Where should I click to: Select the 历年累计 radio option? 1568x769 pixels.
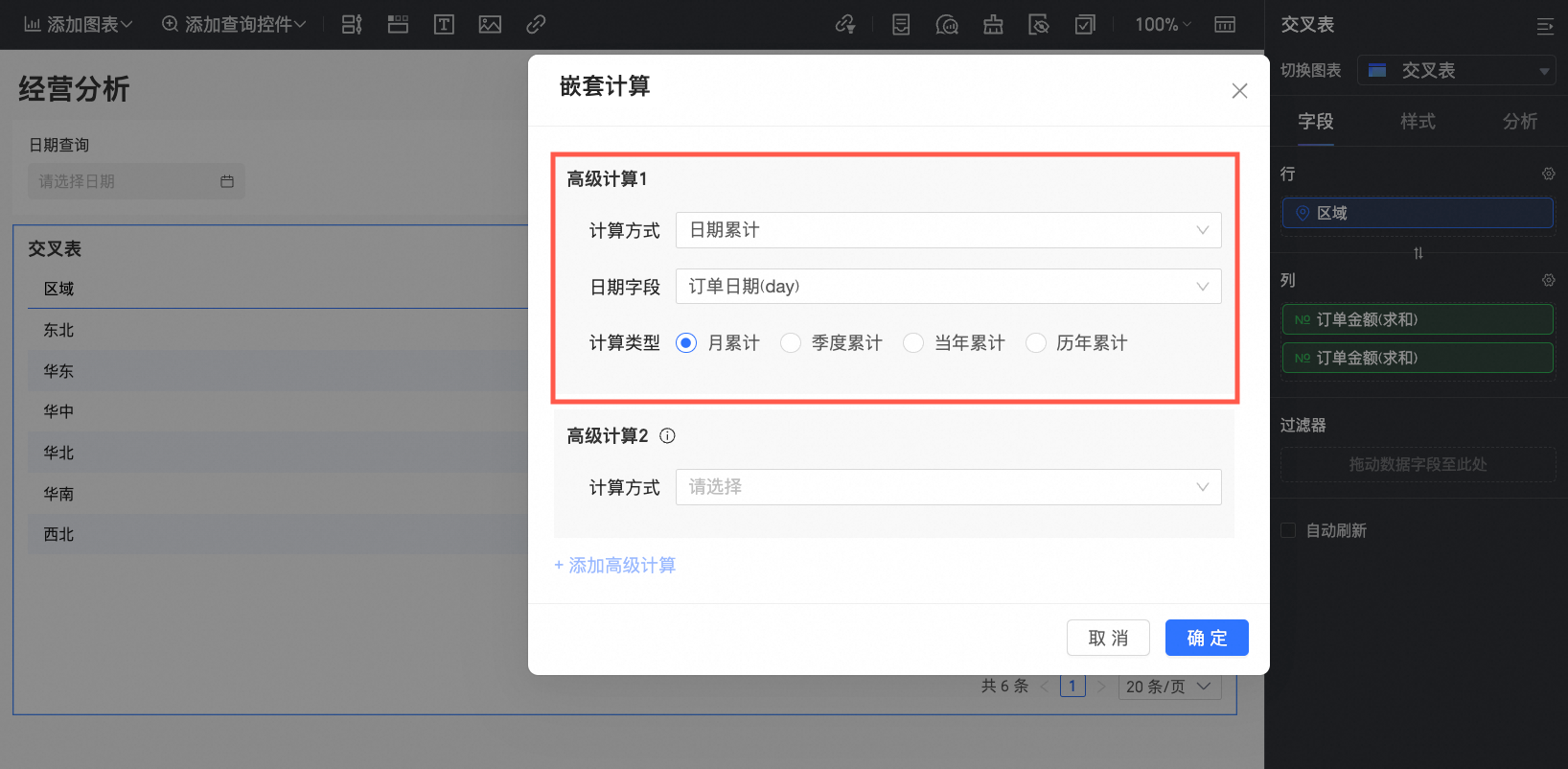[x=1035, y=343]
